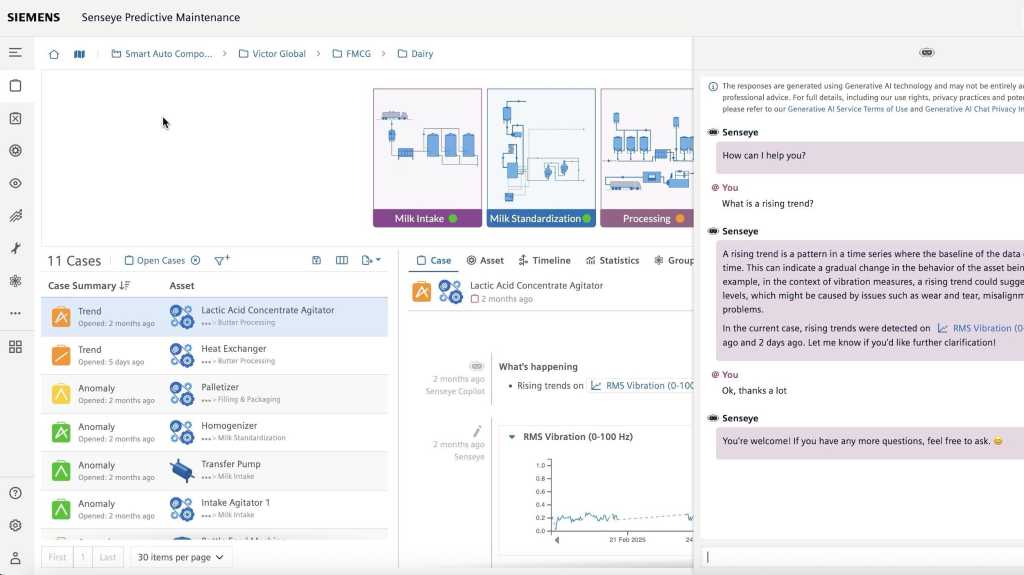Click the edit pencil icon on timeline
The width and height of the screenshot is (1024, 575).
point(477,431)
